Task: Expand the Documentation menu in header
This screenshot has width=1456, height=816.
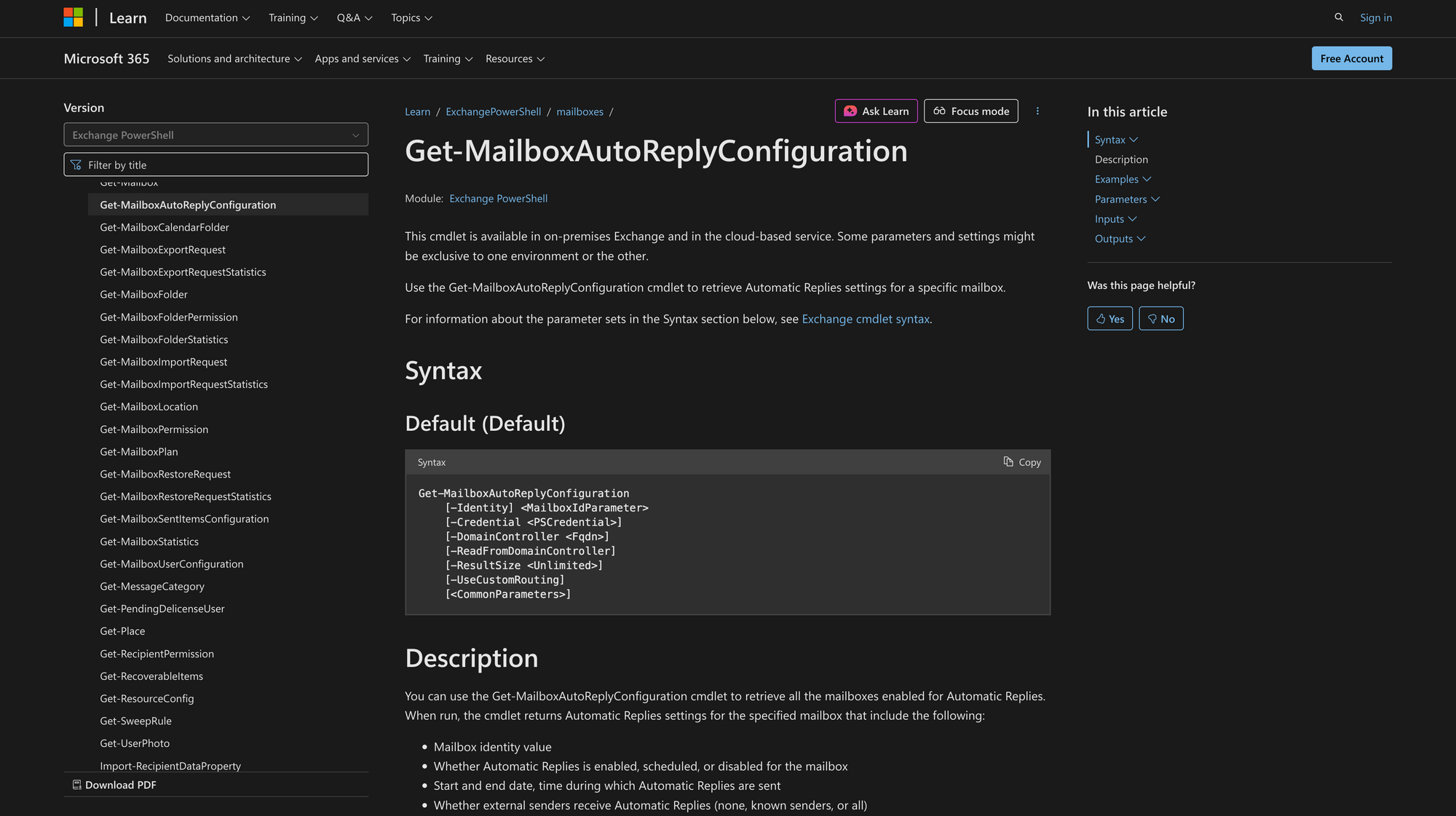Action: [207, 17]
